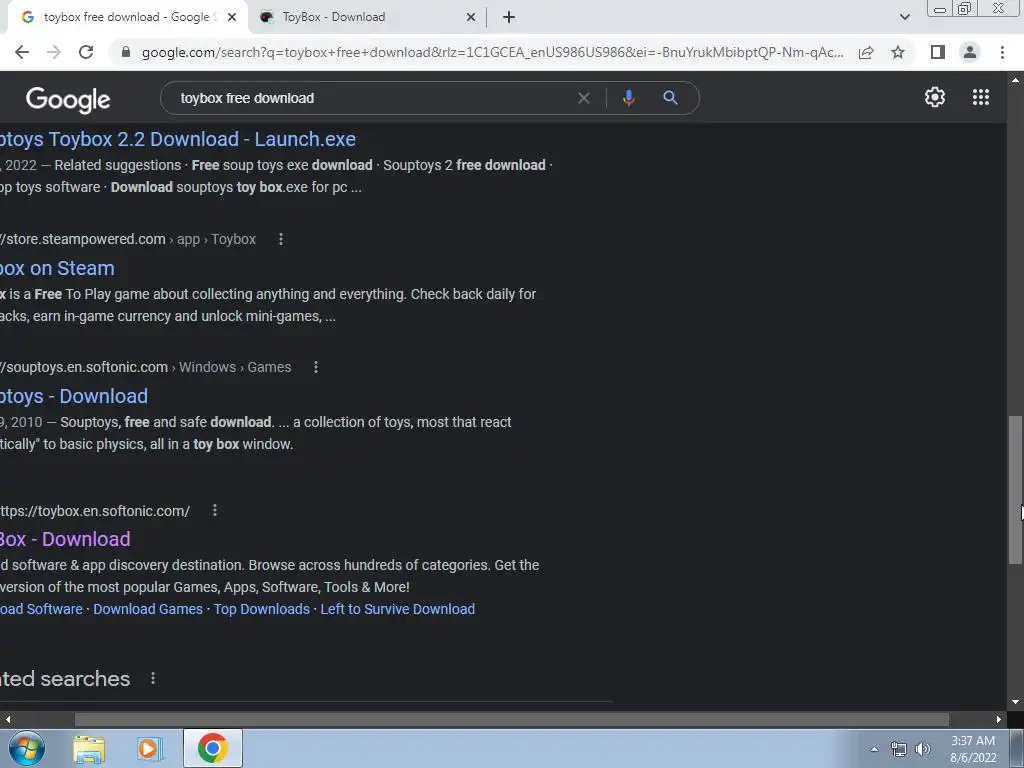Image resolution: width=1024 pixels, height=768 pixels.
Task: Open options for the souptoys.en.softonic.com result
Action: pyautogui.click(x=316, y=367)
